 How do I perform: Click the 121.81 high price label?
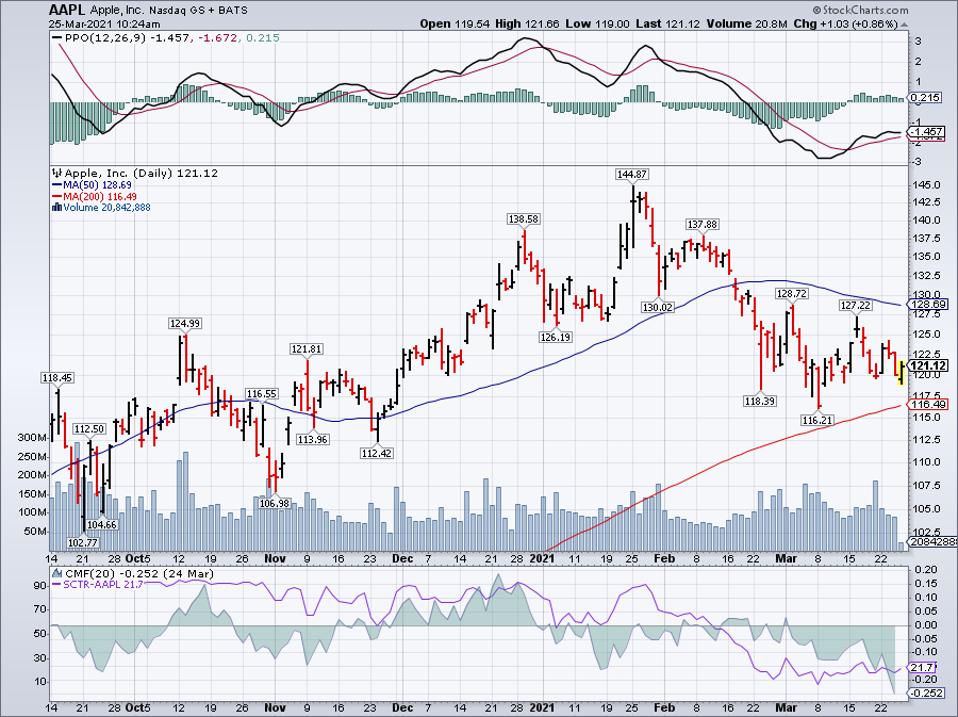pos(306,349)
